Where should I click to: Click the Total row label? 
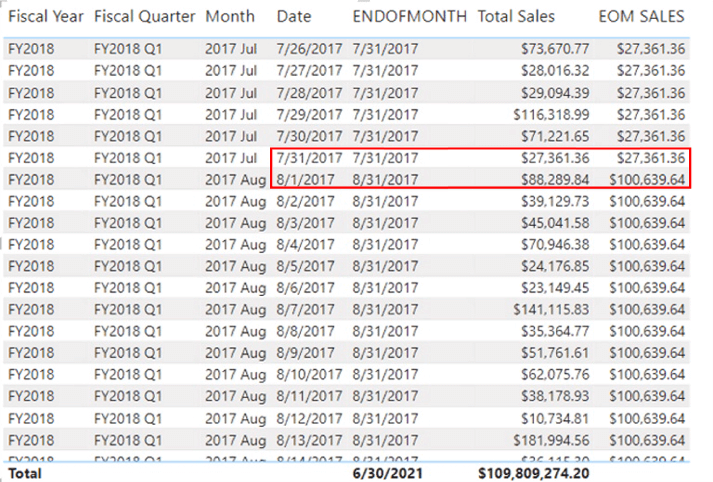coord(24,472)
